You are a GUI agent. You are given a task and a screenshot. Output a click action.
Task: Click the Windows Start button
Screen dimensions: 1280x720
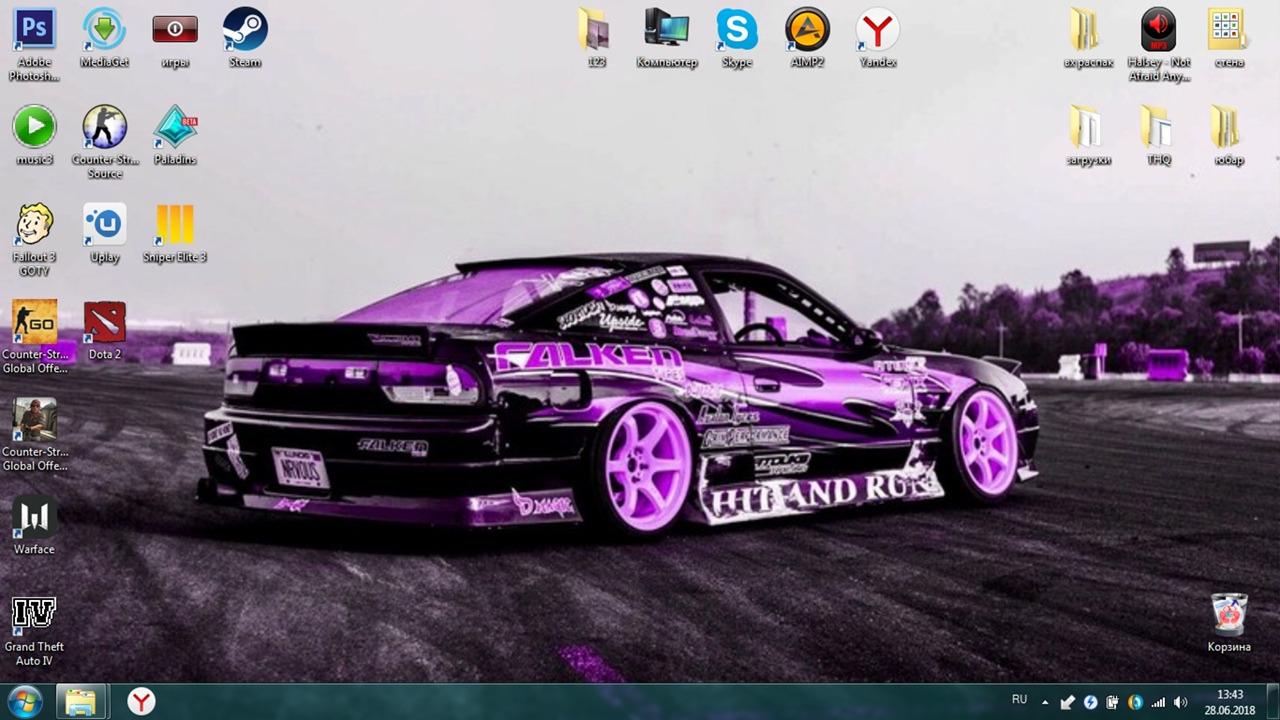[x=24, y=702]
